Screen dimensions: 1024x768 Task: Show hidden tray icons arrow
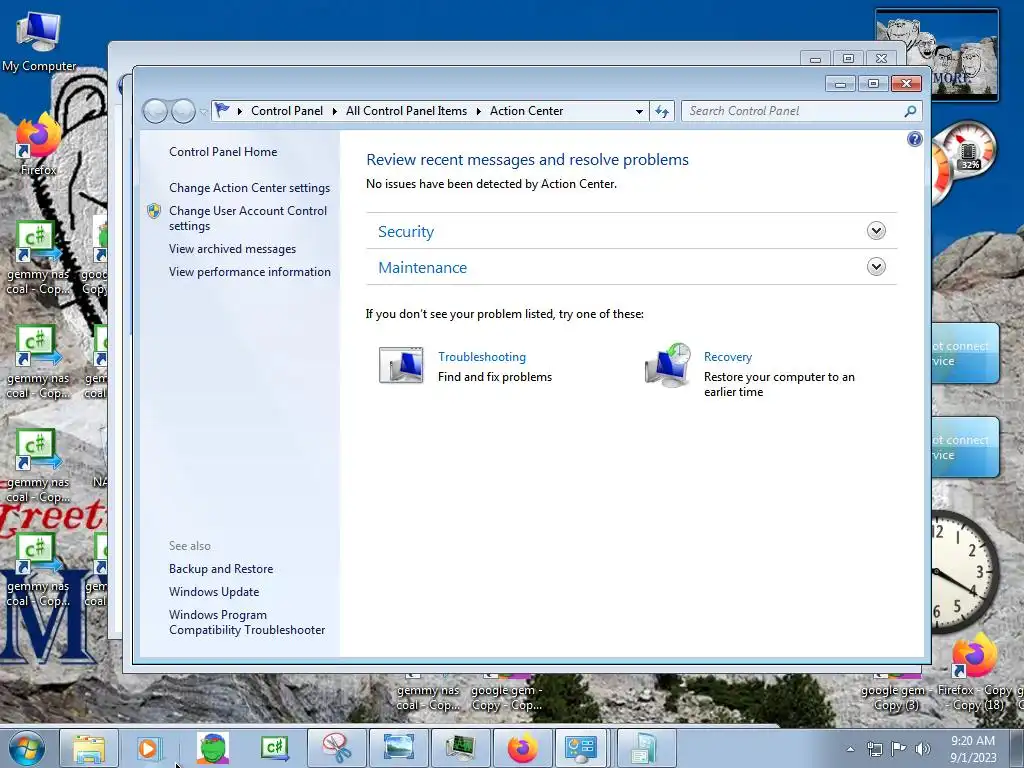tap(850, 749)
